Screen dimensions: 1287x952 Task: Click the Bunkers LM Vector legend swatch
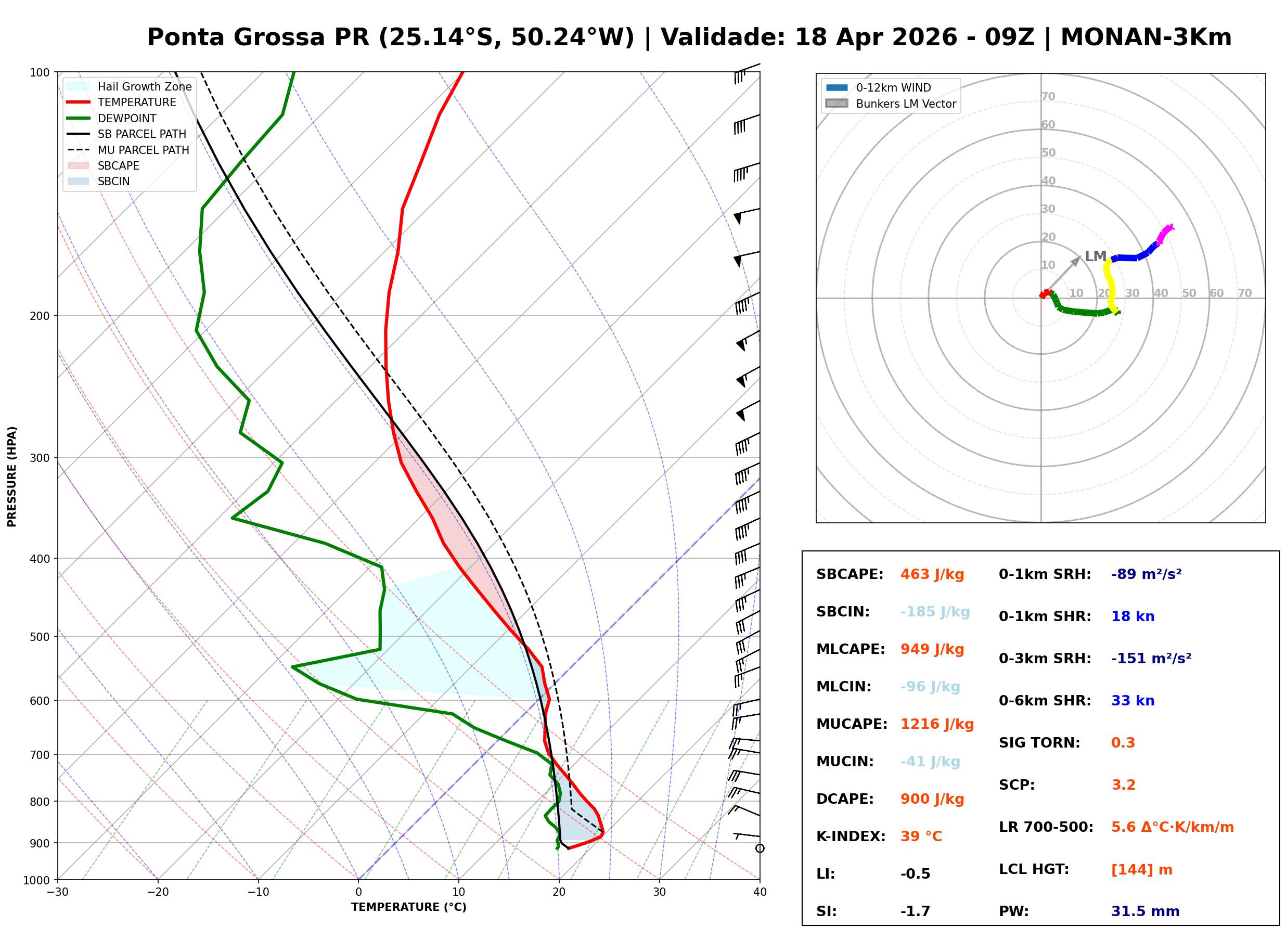(x=837, y=104)
